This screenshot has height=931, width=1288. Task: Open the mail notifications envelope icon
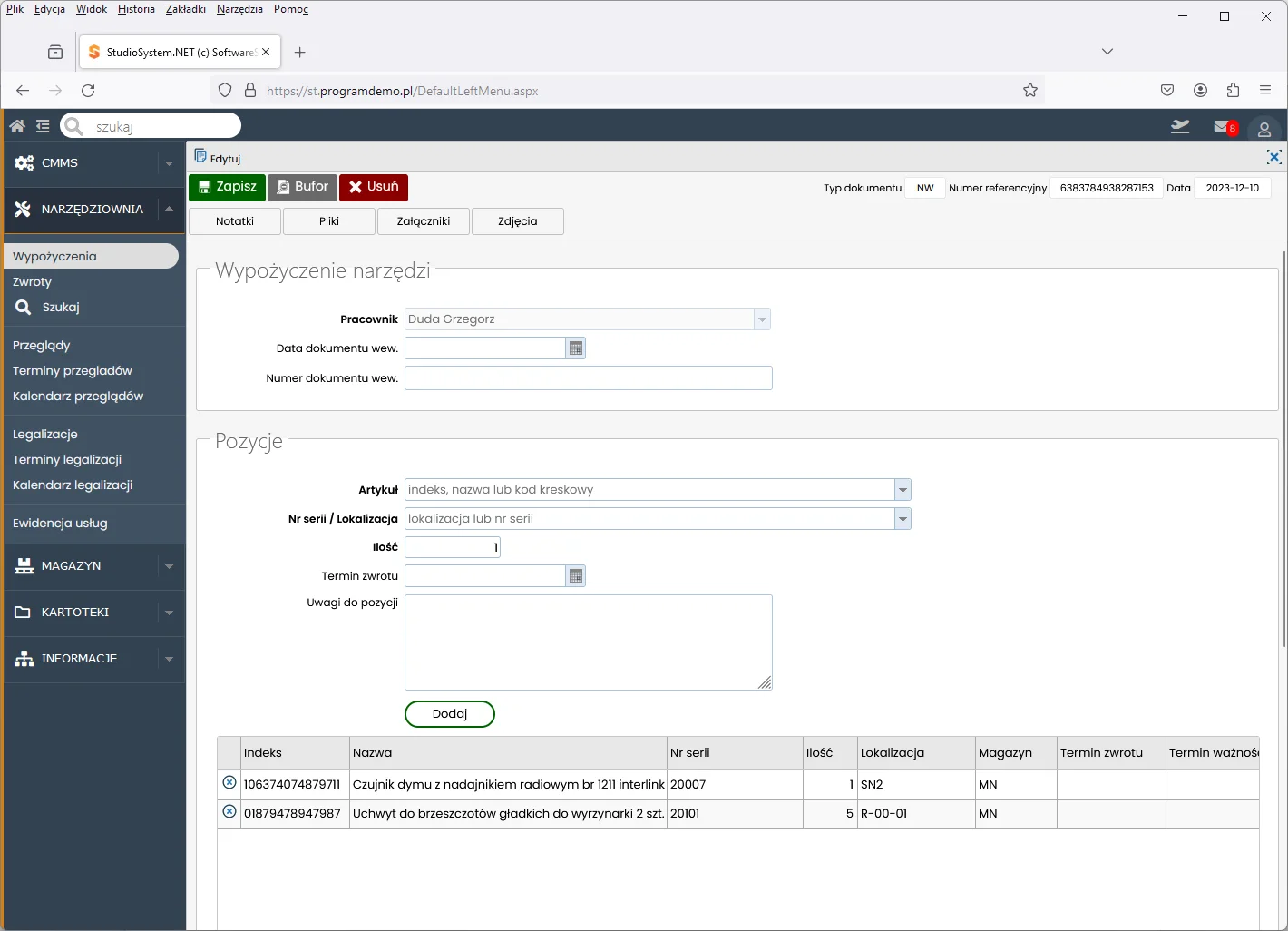pos(1223,127)
